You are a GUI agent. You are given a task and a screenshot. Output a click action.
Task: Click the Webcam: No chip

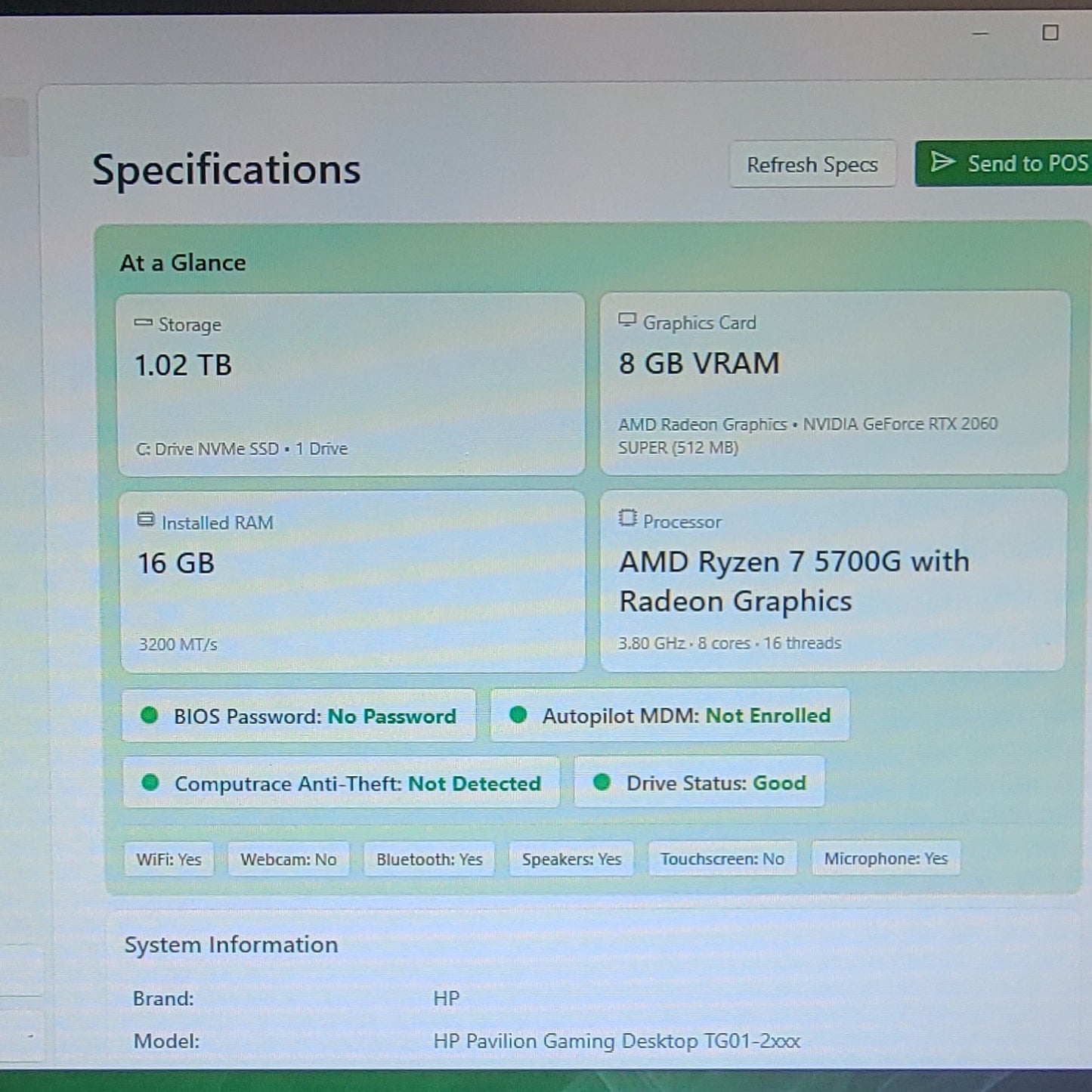[289, 859]
